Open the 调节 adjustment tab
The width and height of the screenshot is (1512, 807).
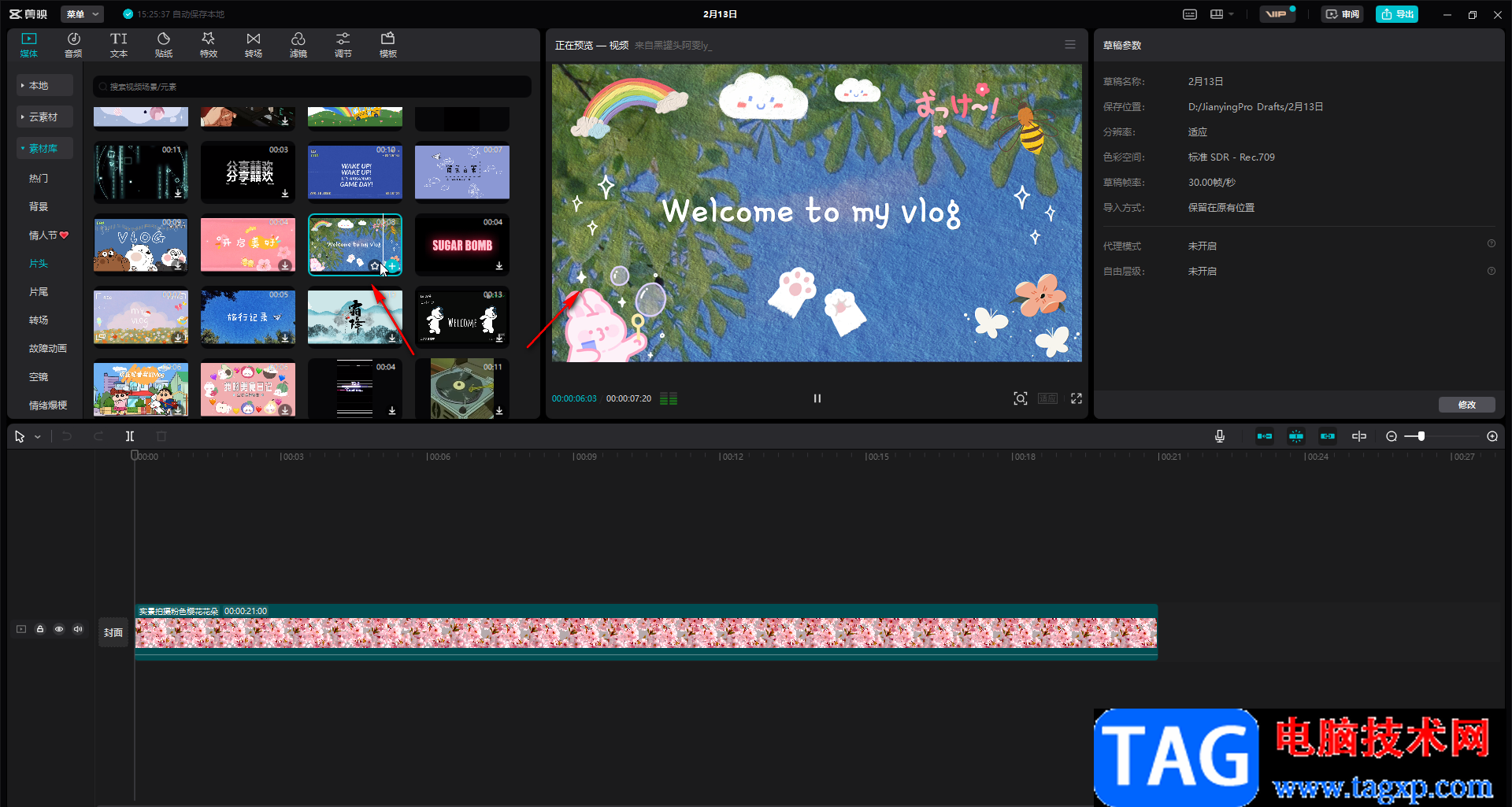pyautogui.click(x=343, y=45)
